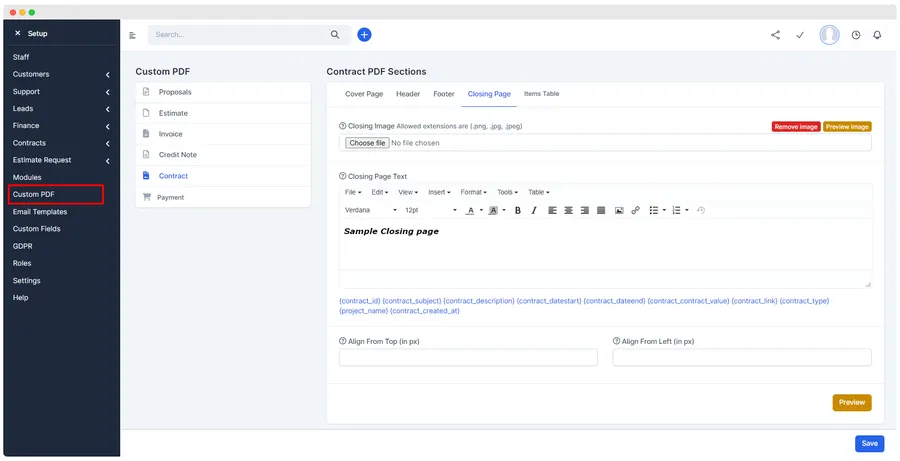Insert the {contract_subject} merge field link

412,301
